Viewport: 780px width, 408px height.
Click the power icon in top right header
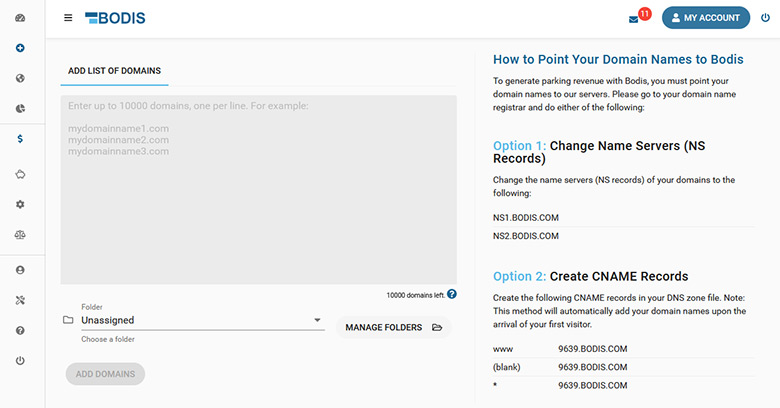(766, 18)
